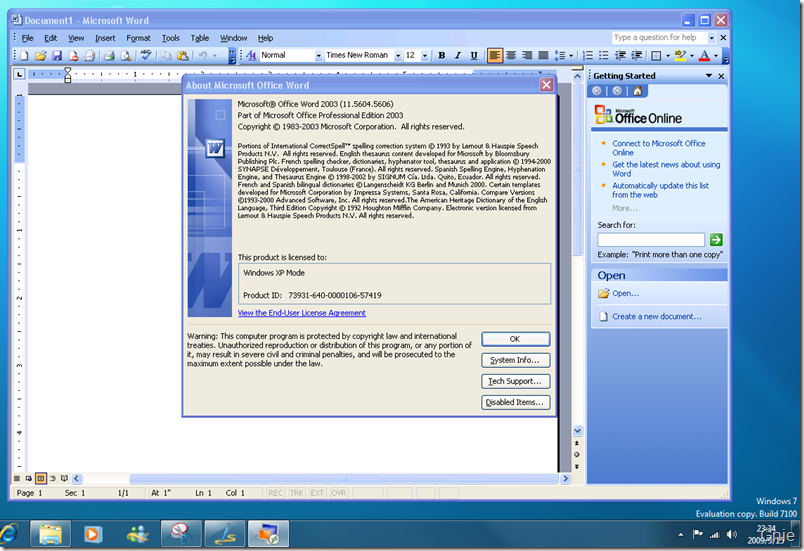Open the Undo history dropdown arrow

tap(215, 56)
